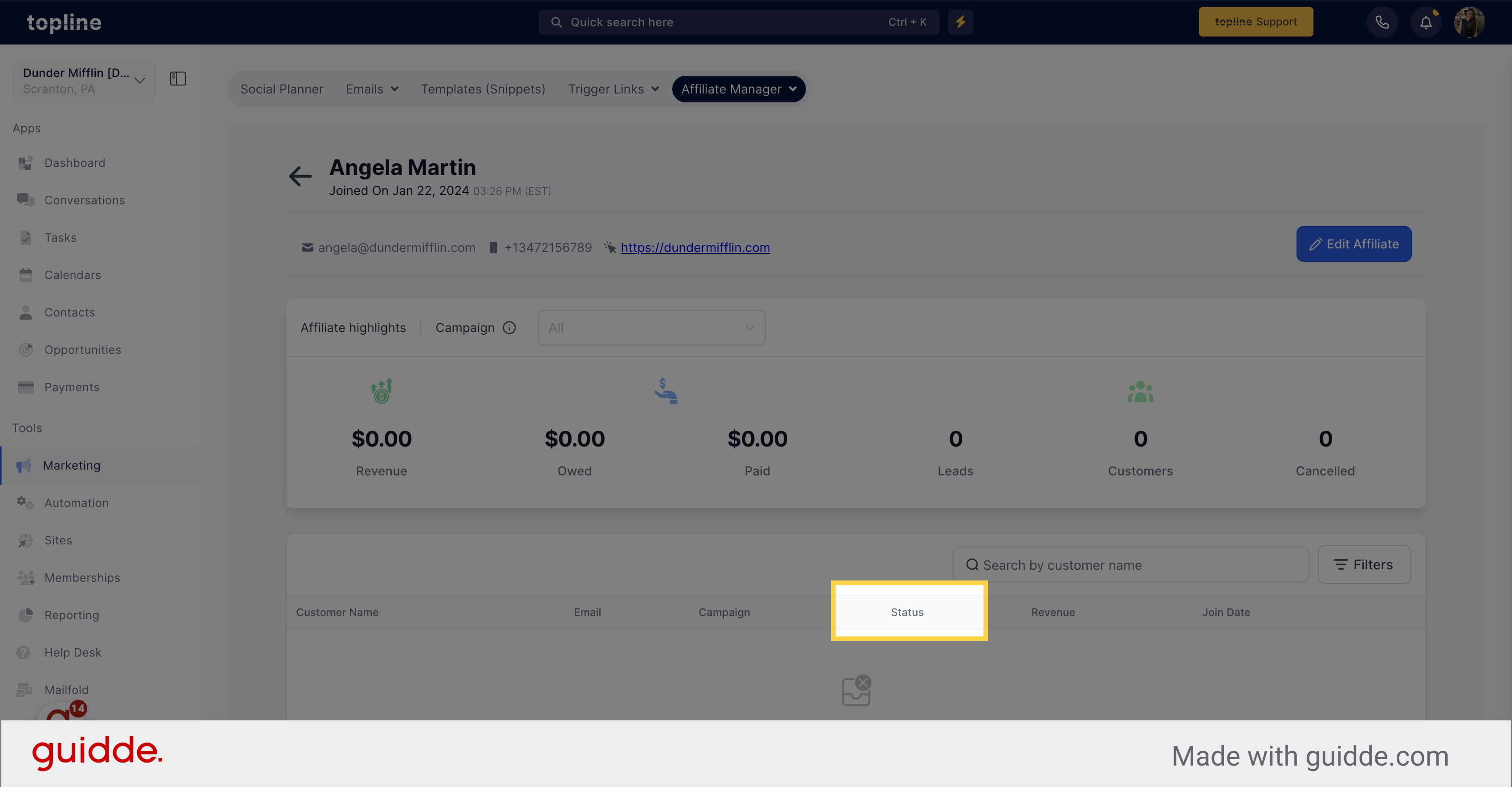Focus the Search by customer name field
This screenshot has width=1512, height=787.
[1130, 564]
